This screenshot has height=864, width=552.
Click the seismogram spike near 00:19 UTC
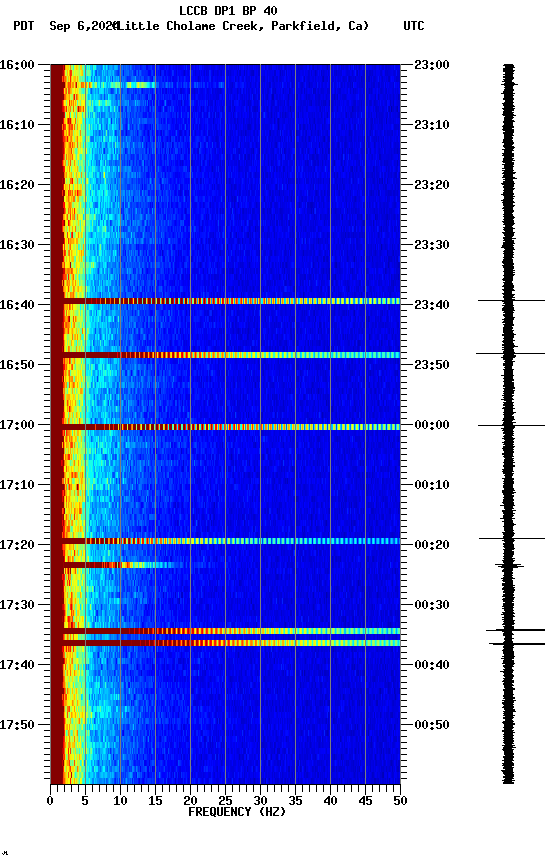[512, 538]
